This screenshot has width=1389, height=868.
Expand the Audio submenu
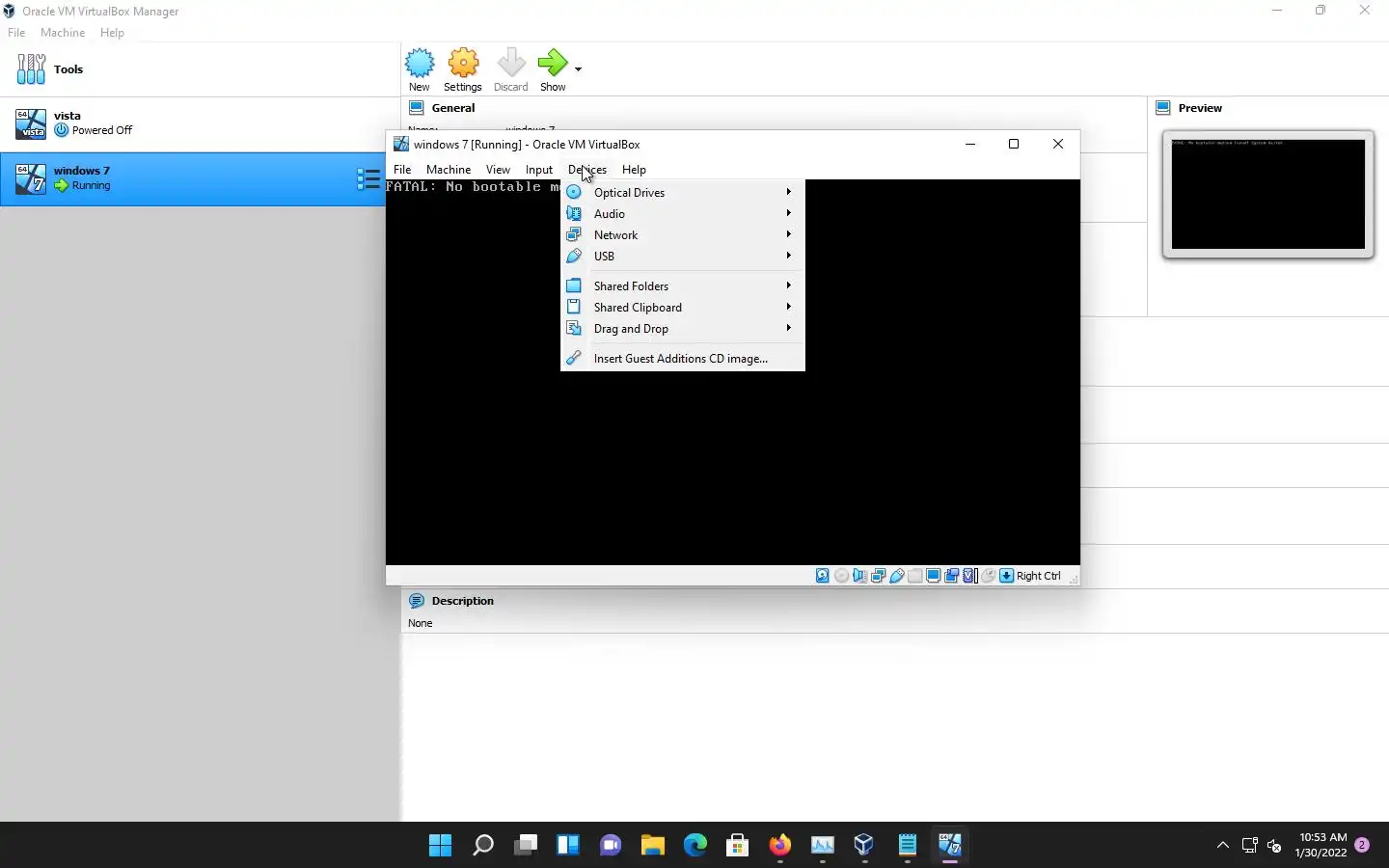coord(683,213)
